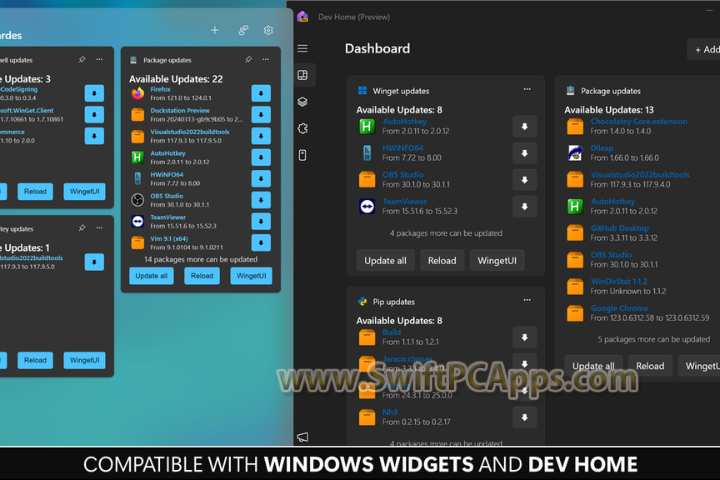Download HWiNFO64 update in Winget updates widget
This screenshot has height=480, width=720.
pos(524,153)
